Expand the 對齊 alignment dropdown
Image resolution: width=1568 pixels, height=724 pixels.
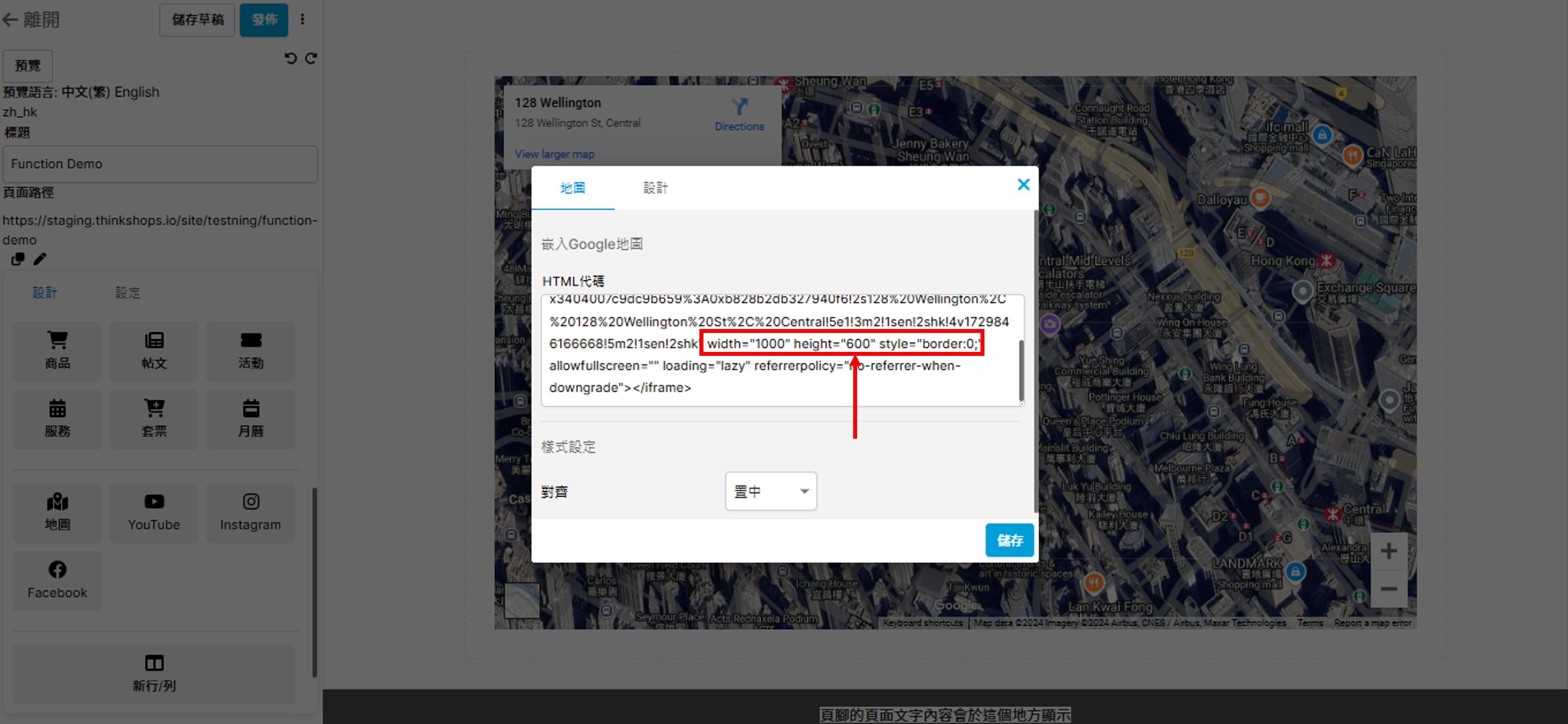(771, 491)
